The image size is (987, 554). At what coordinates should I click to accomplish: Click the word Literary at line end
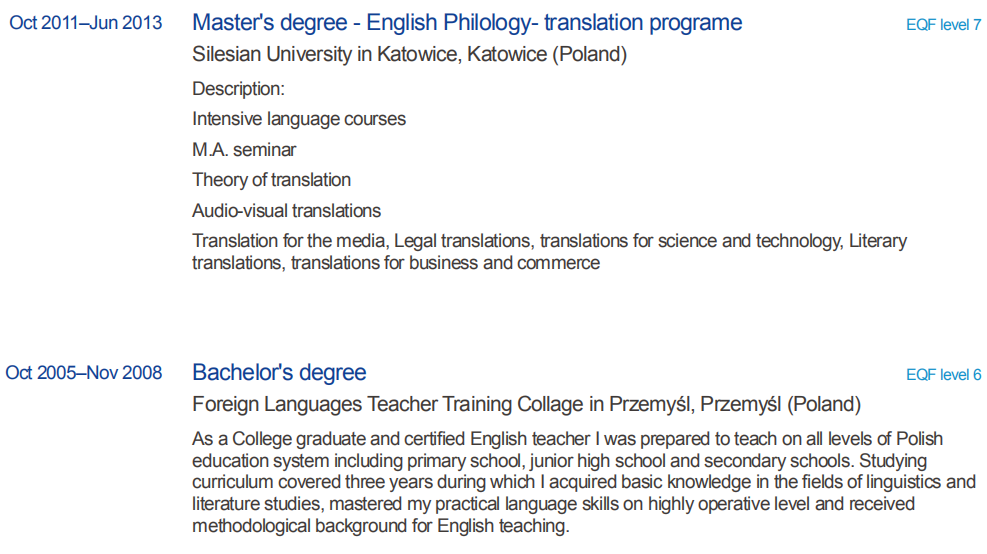tap(877, 241)
